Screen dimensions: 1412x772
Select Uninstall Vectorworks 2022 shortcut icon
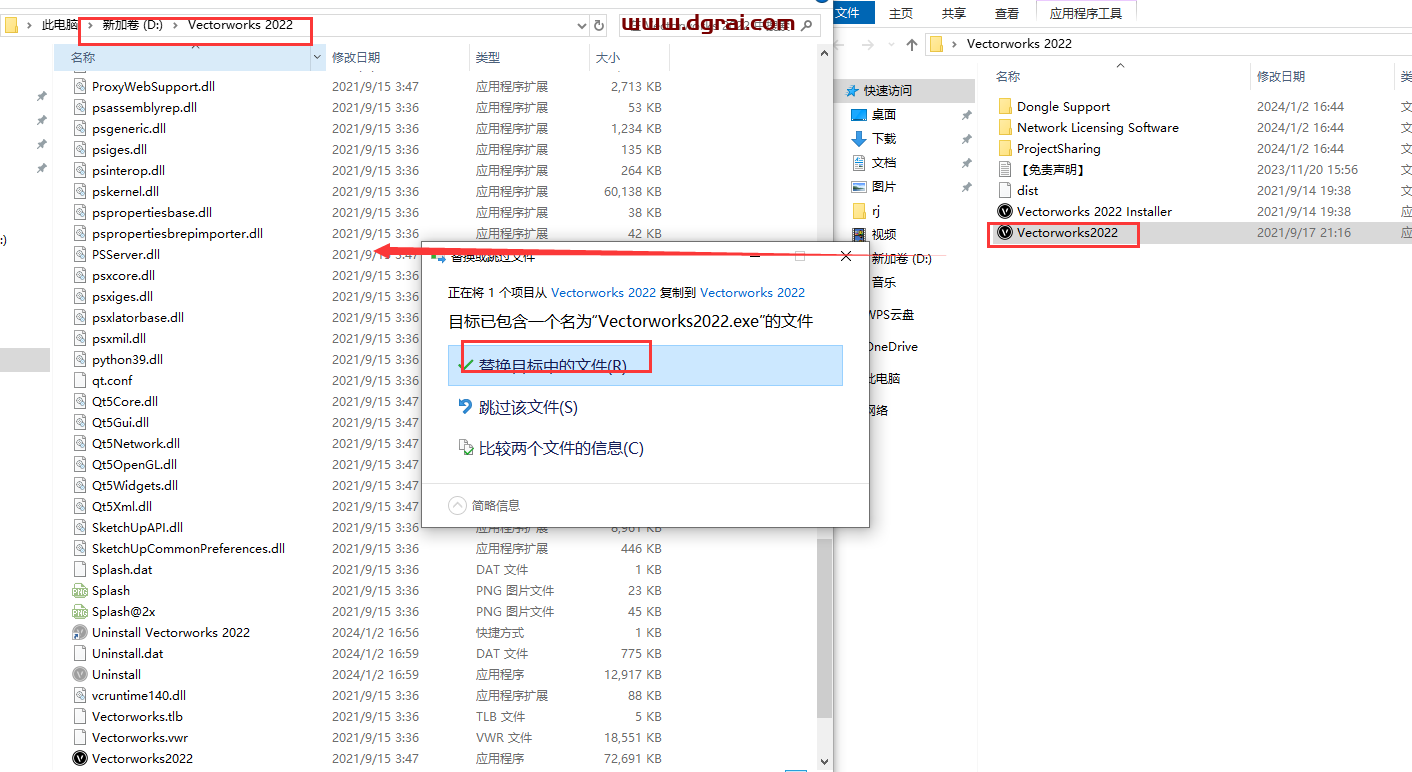point(80,632)
